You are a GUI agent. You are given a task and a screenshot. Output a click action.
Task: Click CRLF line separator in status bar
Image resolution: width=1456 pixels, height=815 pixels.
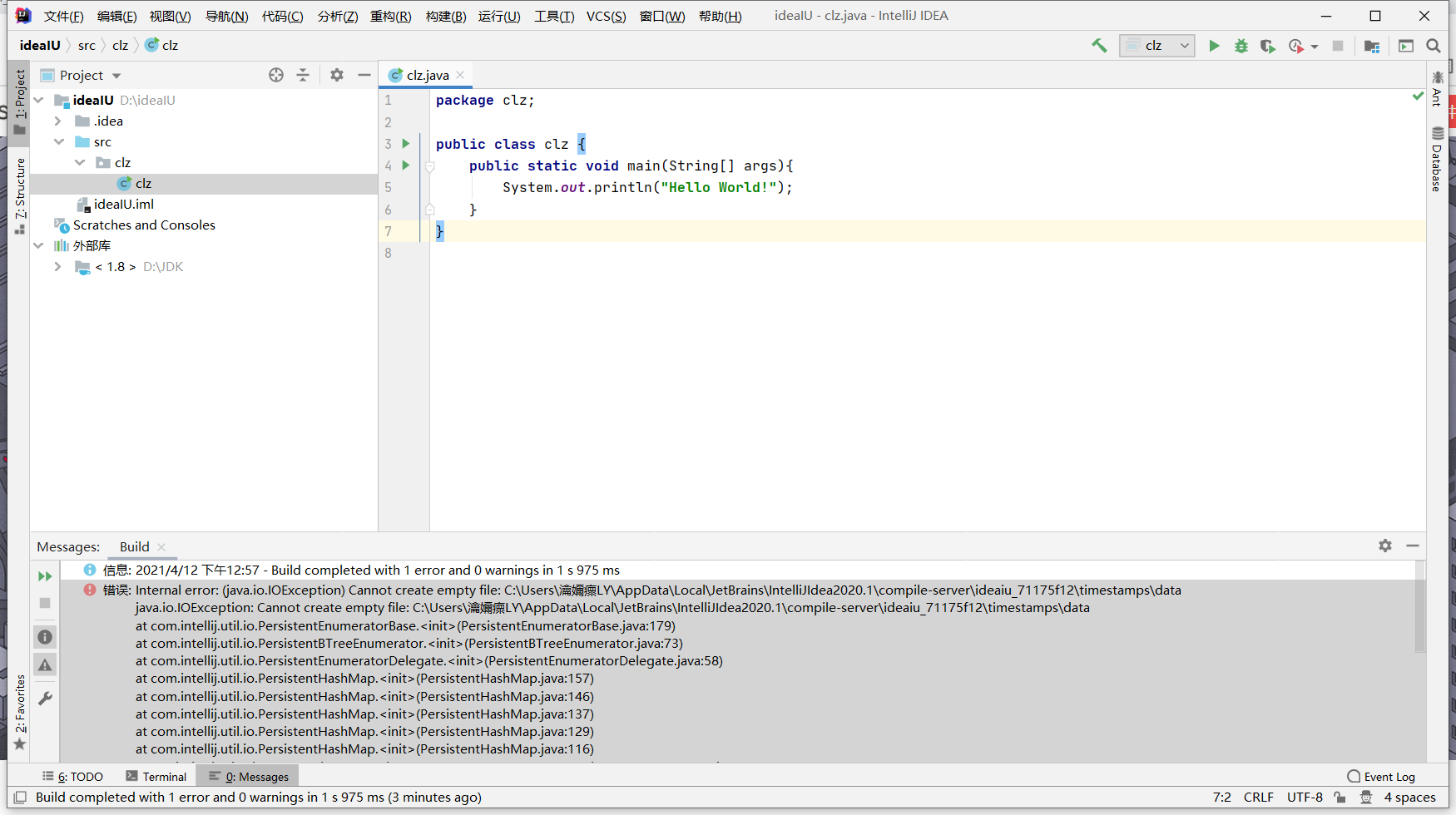pos(1258,797)
